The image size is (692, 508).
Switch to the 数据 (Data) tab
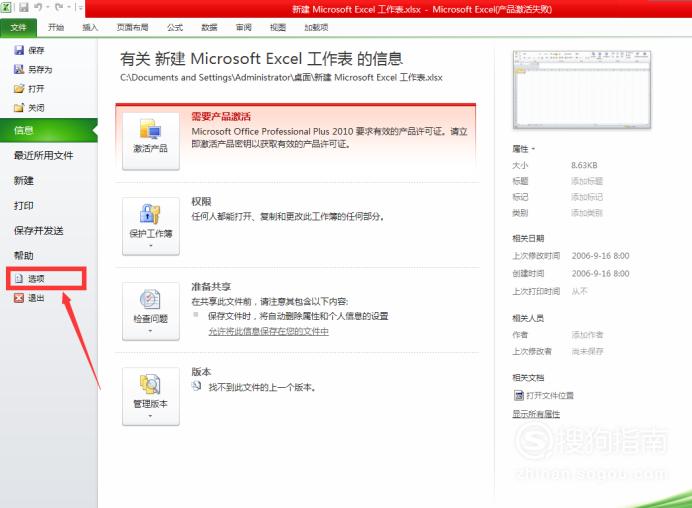[x=209, y=27]
